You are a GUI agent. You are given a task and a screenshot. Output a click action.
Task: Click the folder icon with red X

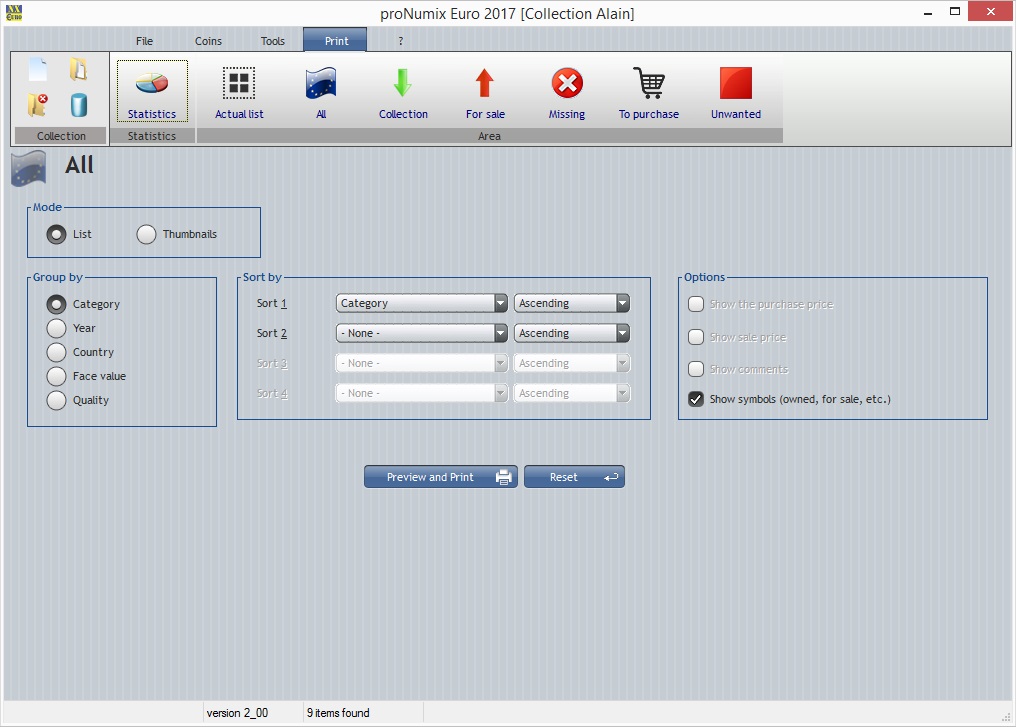38,104
